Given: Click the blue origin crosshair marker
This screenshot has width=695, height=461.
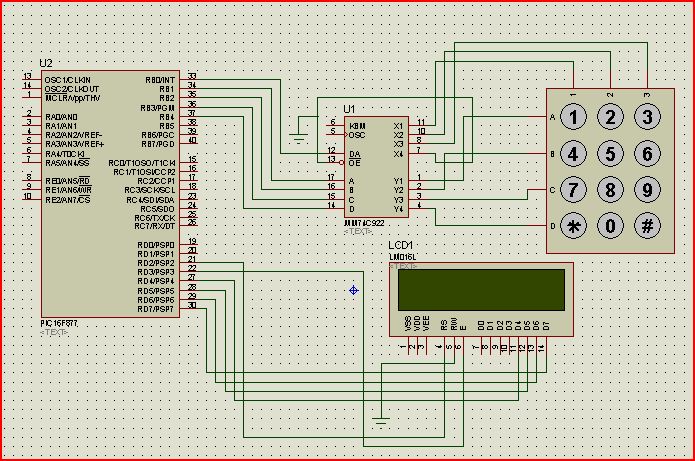Looking at the screenshot, I should click(353, 290).
